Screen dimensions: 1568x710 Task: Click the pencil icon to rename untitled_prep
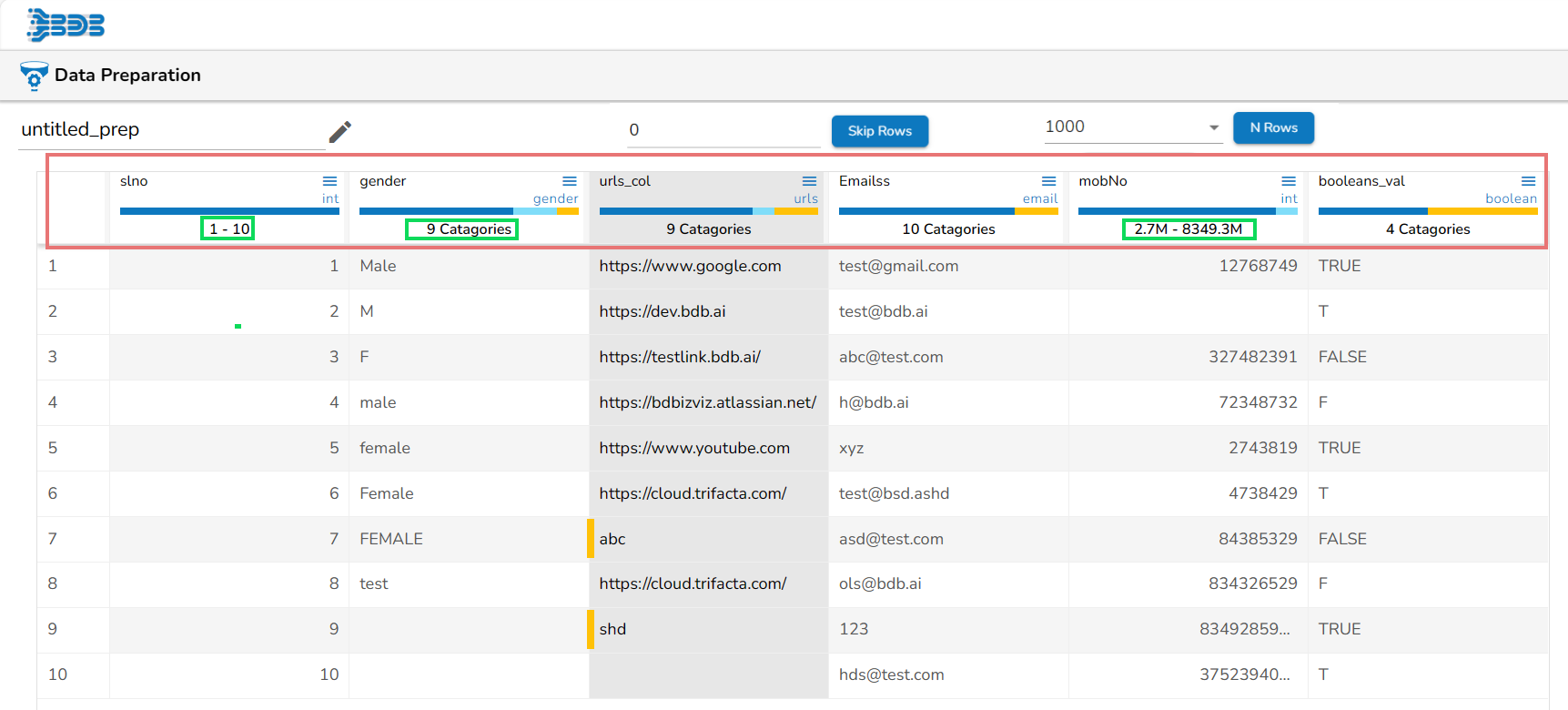(x=339, y=132)
